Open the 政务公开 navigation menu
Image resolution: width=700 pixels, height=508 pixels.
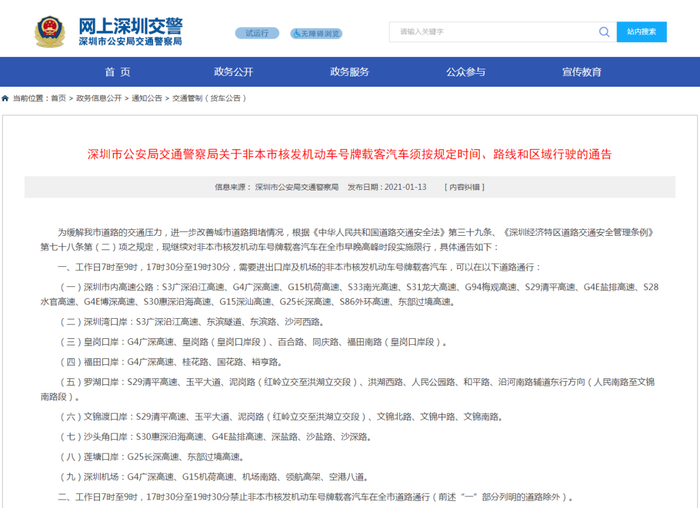pyautogui.click(x=233, y=72)
